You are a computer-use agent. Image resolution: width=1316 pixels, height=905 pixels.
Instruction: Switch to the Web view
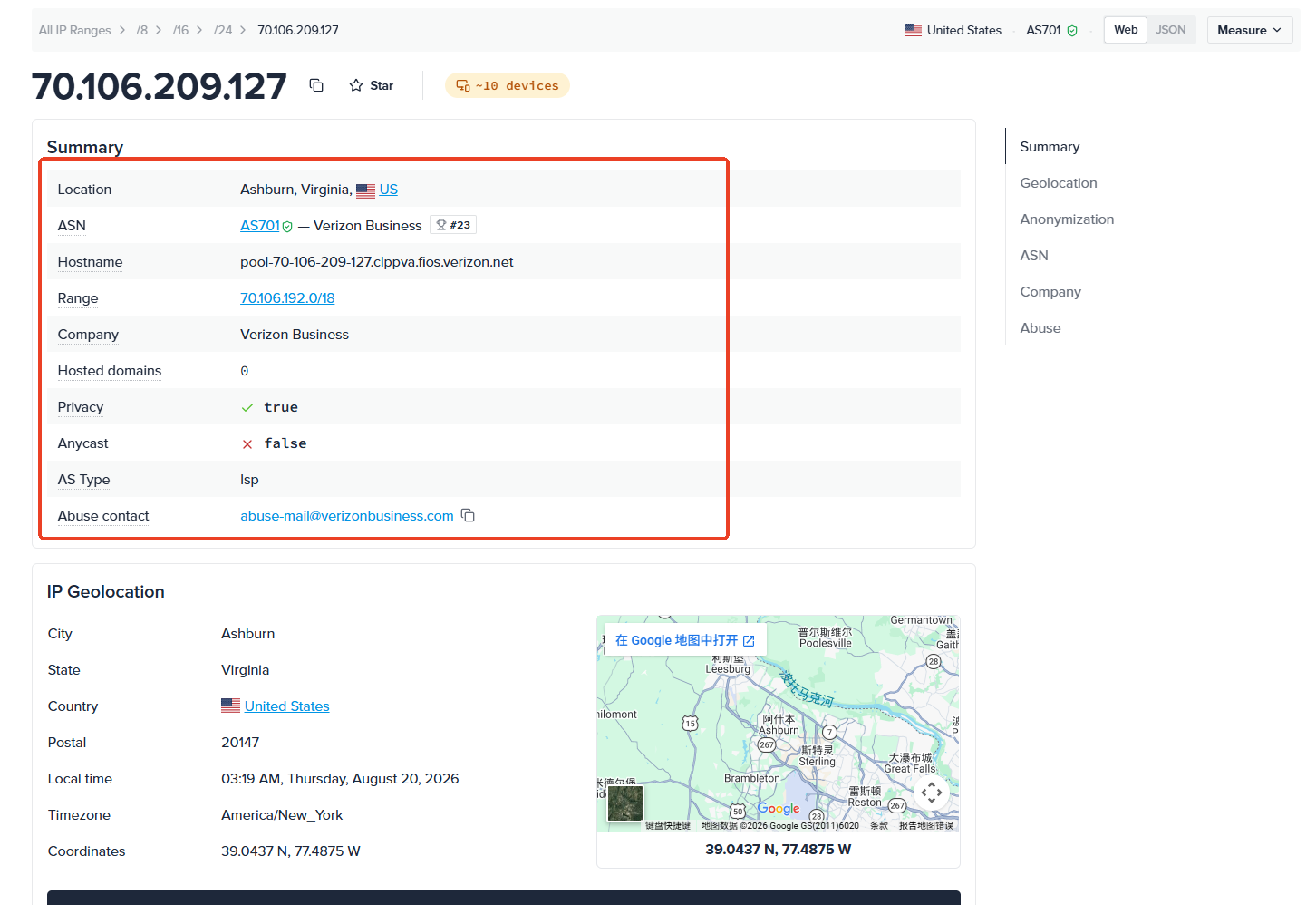1126,30
